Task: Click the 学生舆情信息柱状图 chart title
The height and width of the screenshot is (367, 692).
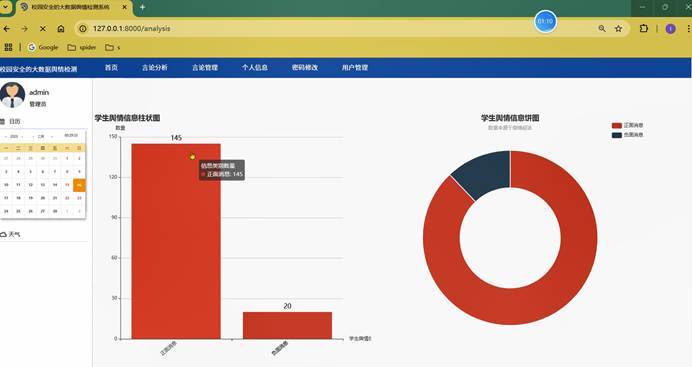Action: 127,118
